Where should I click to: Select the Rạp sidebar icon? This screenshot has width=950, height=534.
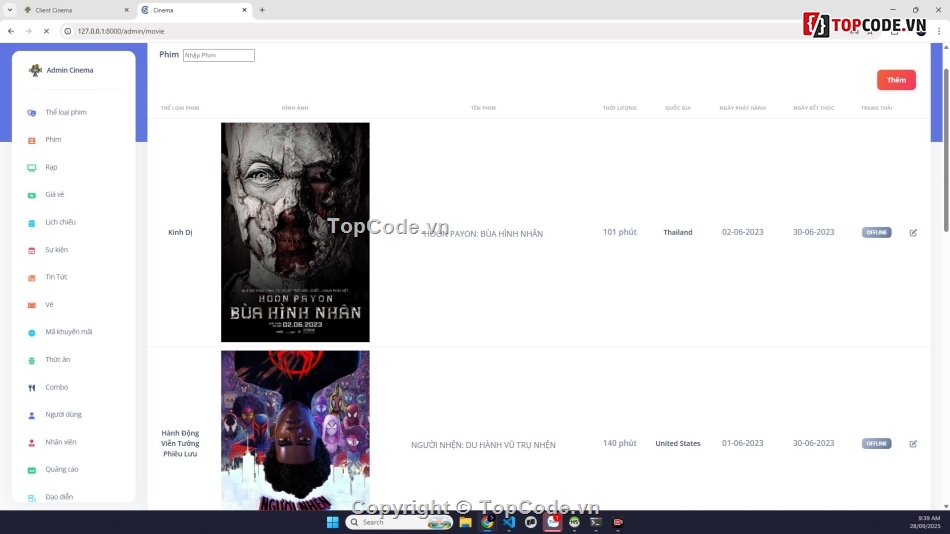pos(32,168)
